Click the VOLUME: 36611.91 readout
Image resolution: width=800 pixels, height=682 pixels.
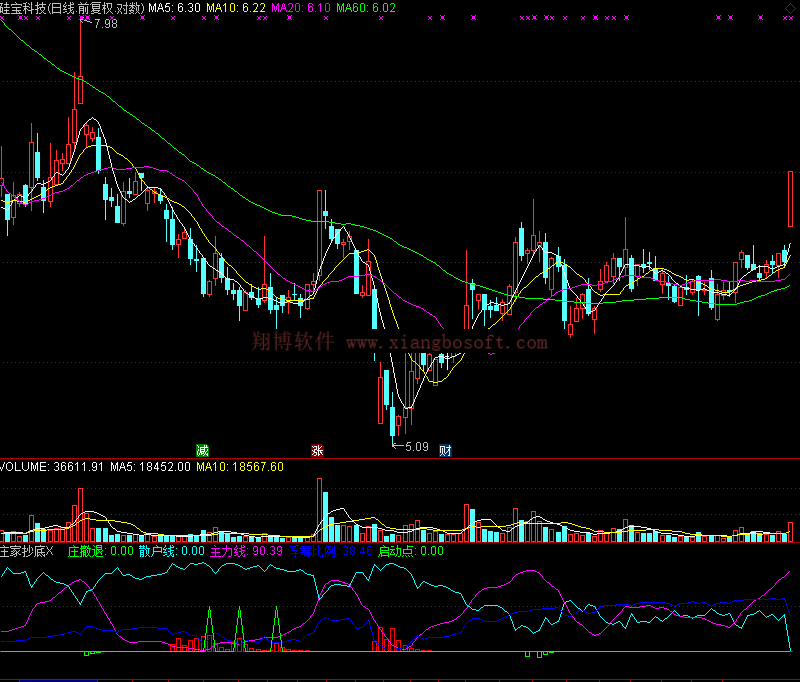52,467
